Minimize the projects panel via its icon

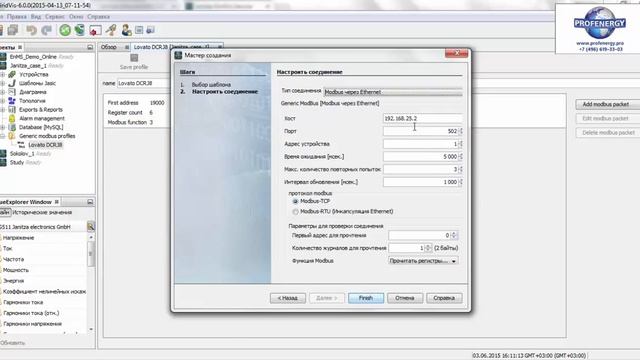click(90, 47)
